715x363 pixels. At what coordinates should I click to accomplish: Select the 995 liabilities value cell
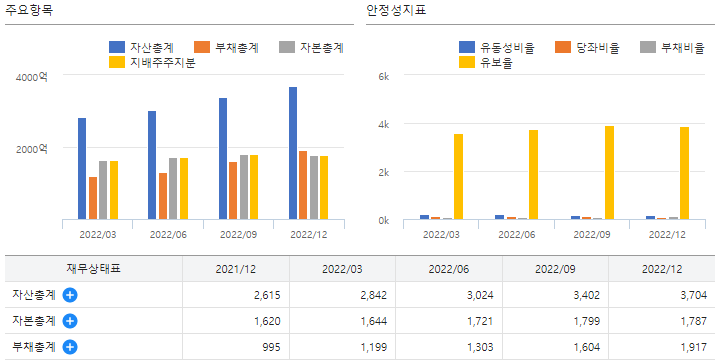[236, 347]
